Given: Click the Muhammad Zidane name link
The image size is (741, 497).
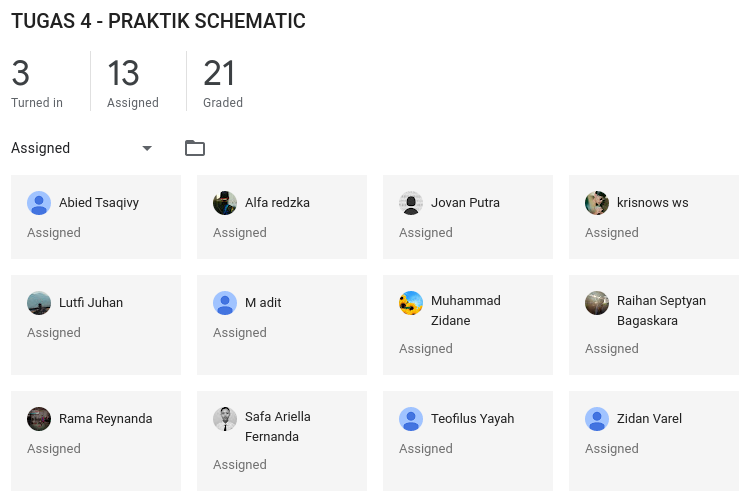Looking at the screenshot, I should click(465, 310).
